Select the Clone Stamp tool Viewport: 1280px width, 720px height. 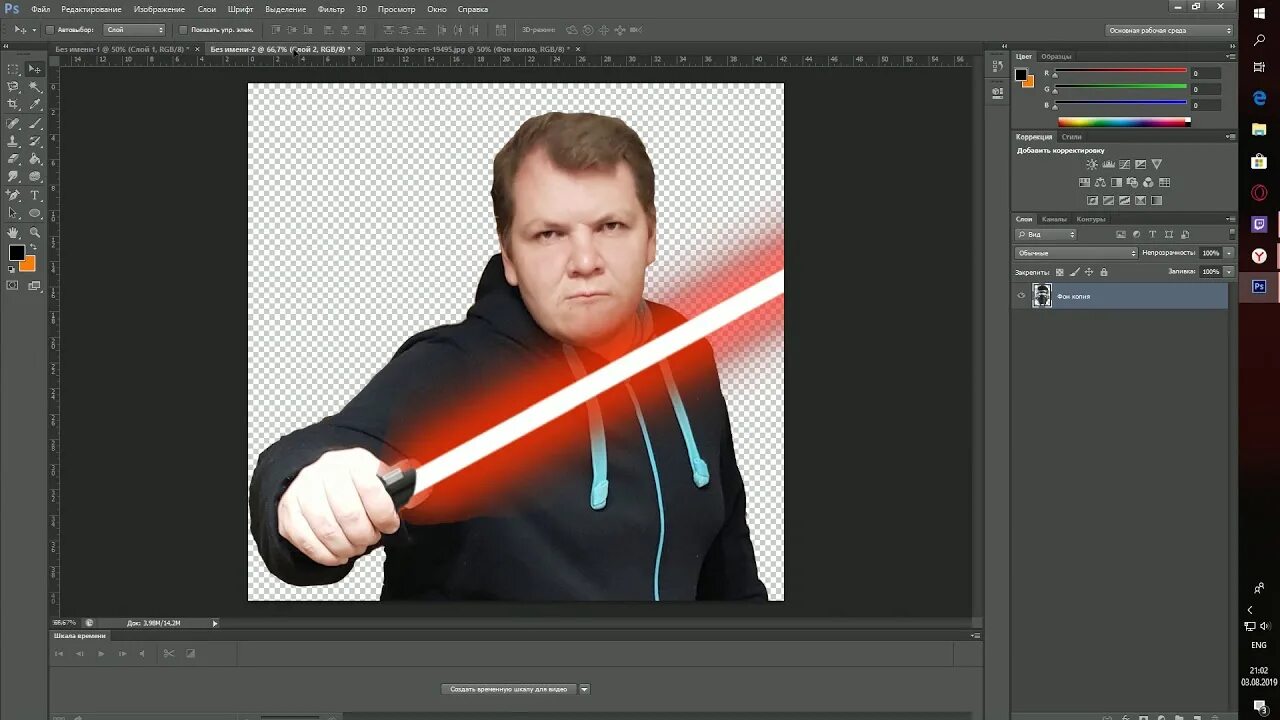pyautogui.click(x=13, y=141)
